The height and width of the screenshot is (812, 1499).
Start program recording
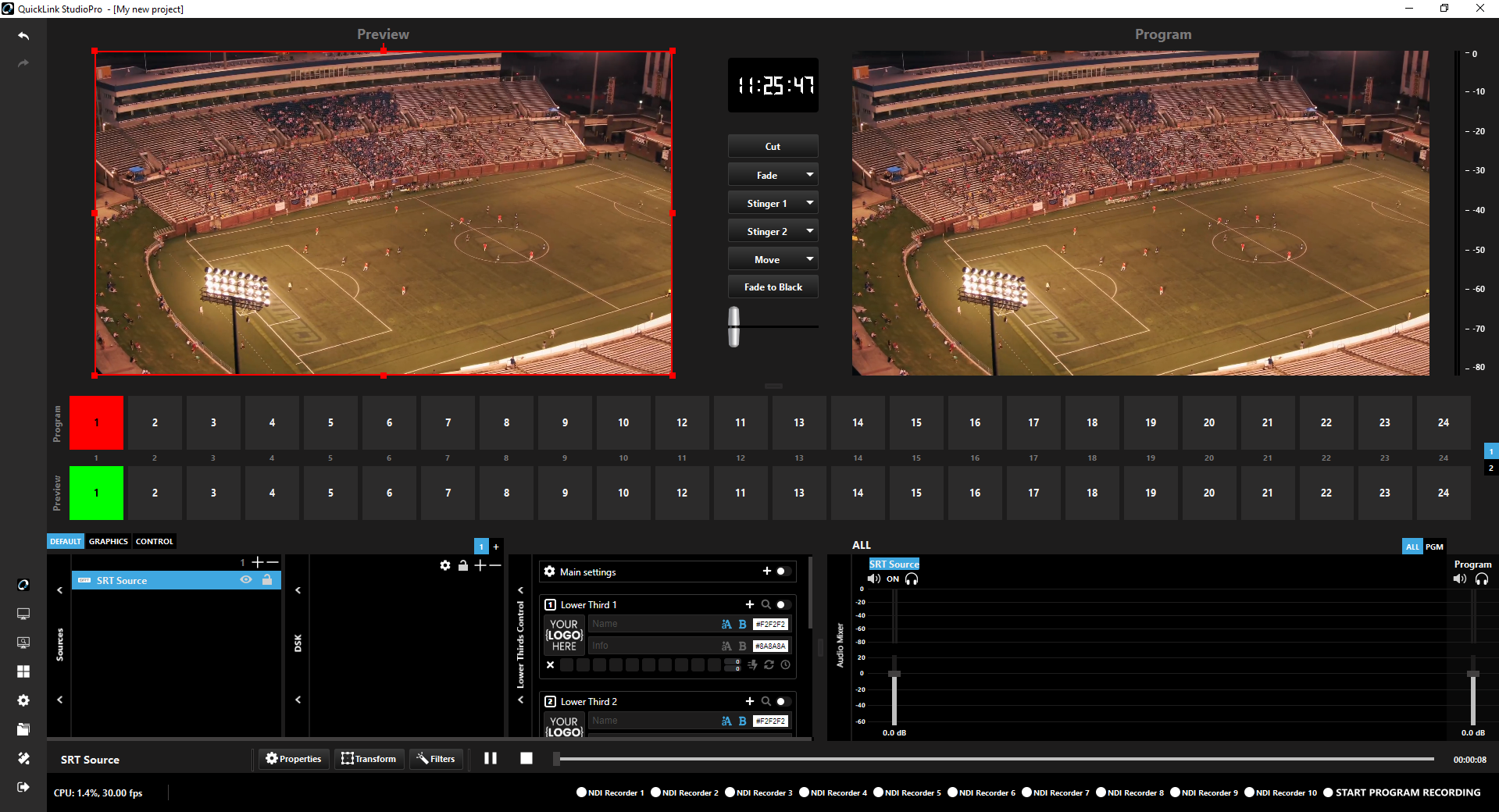(1402, 792)
